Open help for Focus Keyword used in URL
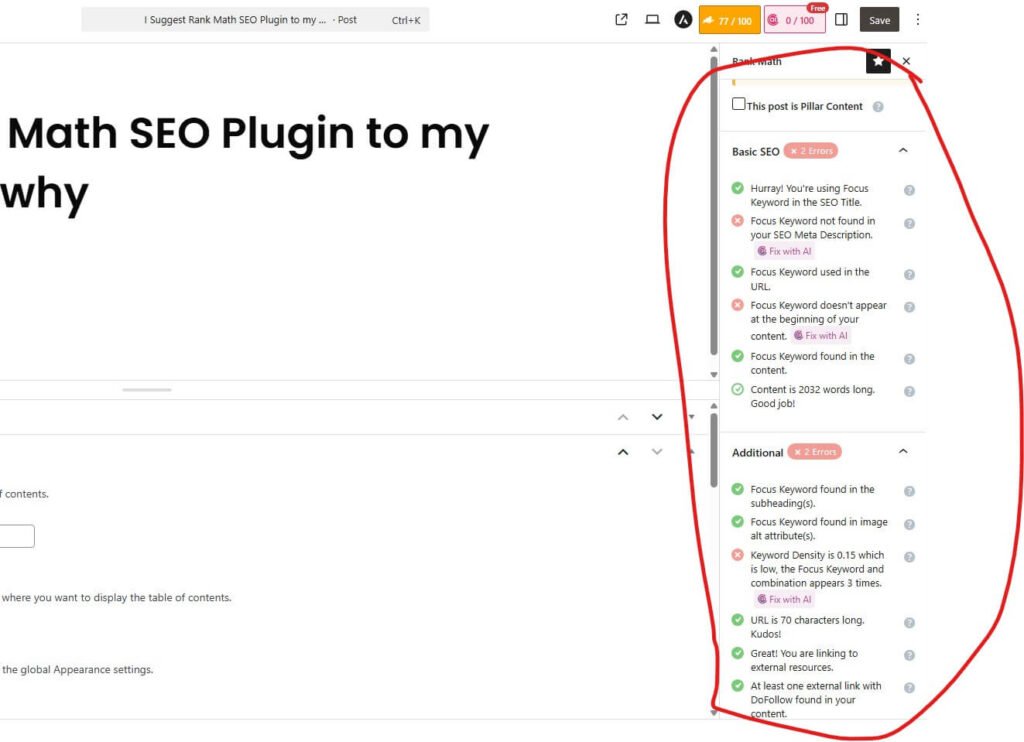The height and width of the screenshot is (742, 1024). point(909,274)
